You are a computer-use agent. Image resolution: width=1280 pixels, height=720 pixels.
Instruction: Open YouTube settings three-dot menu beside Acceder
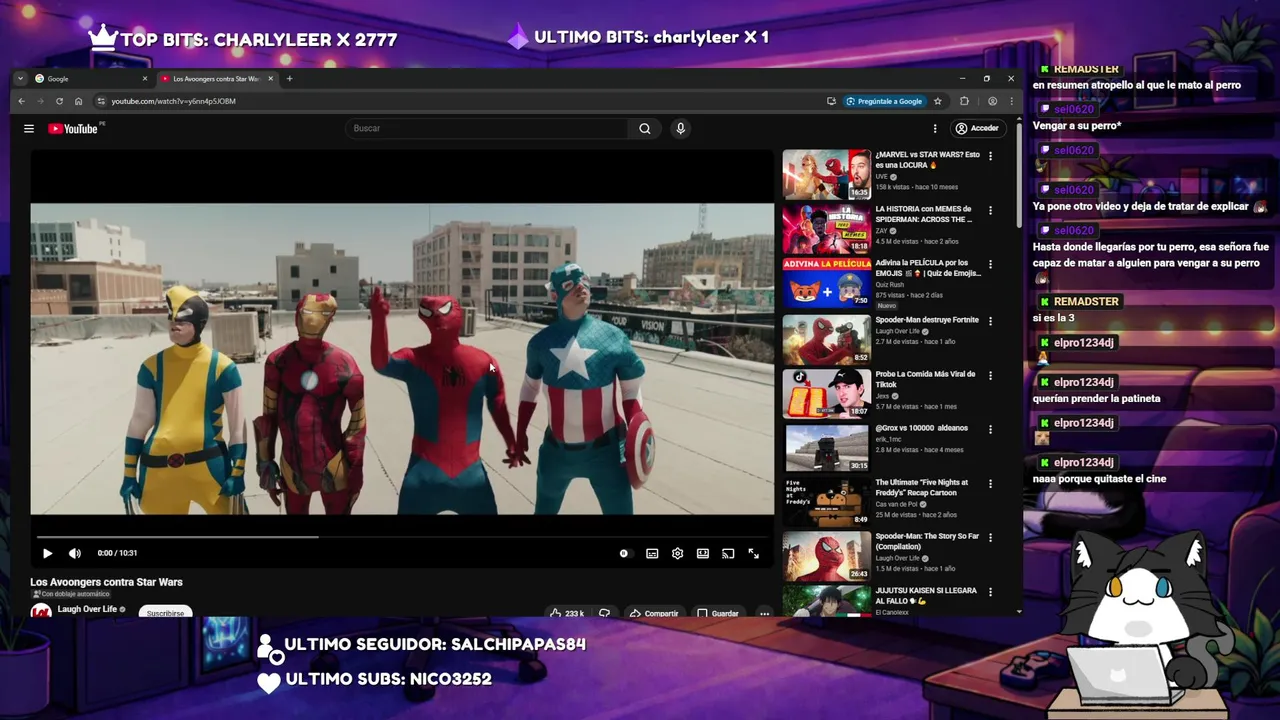pyautogui.click(x=935, y=128)
